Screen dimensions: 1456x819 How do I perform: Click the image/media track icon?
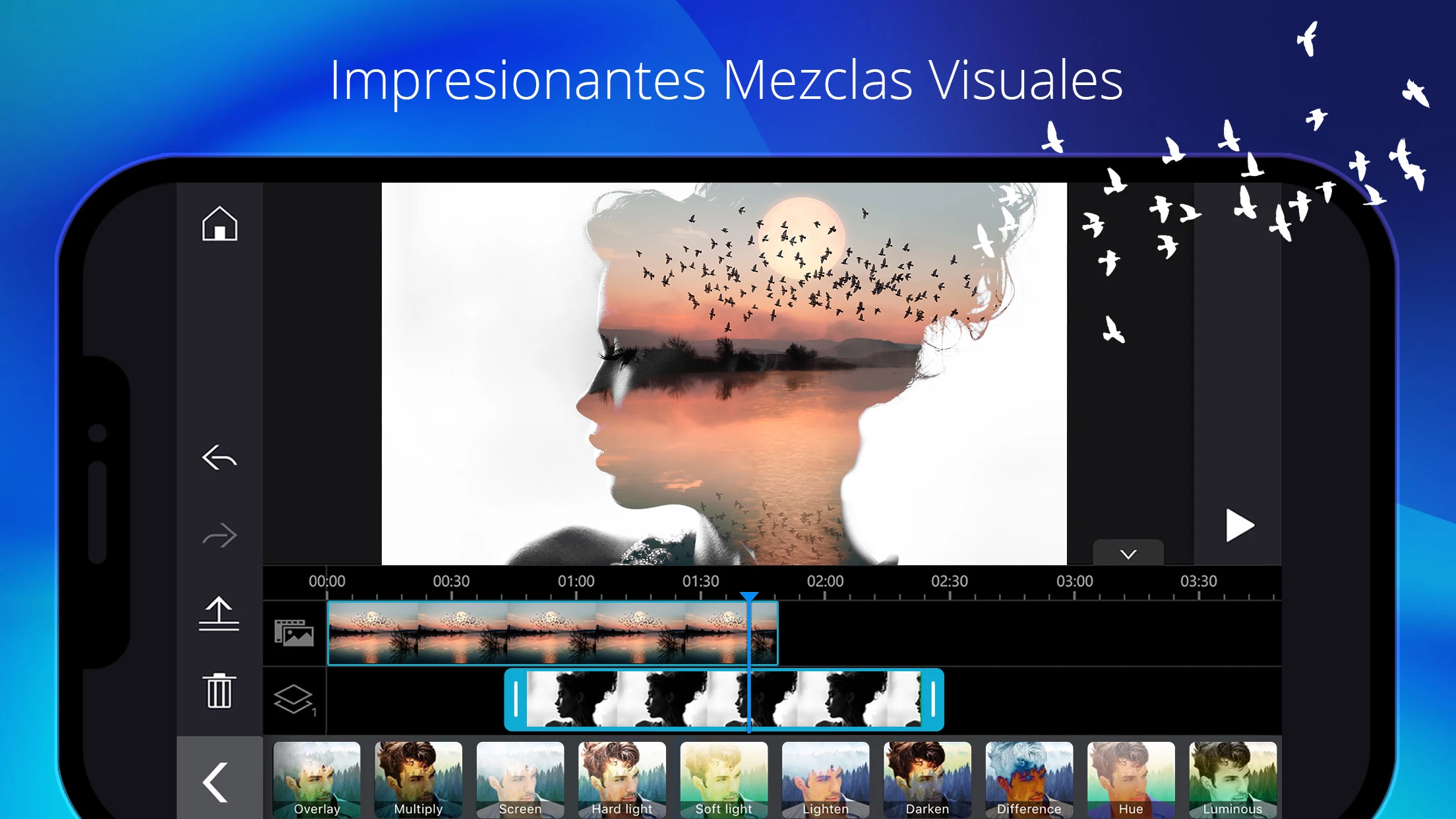[292, 631]
